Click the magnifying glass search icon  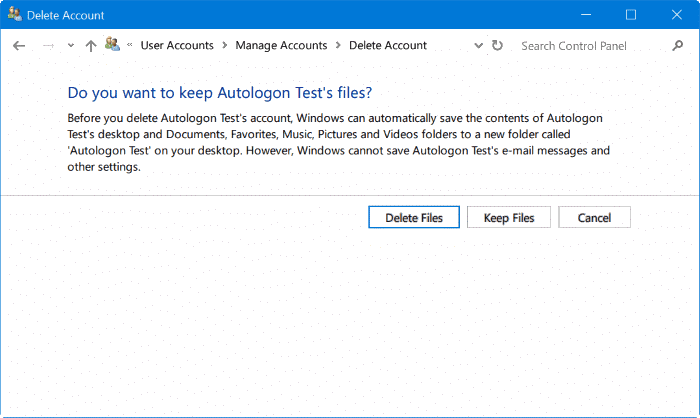click(678, 46)
